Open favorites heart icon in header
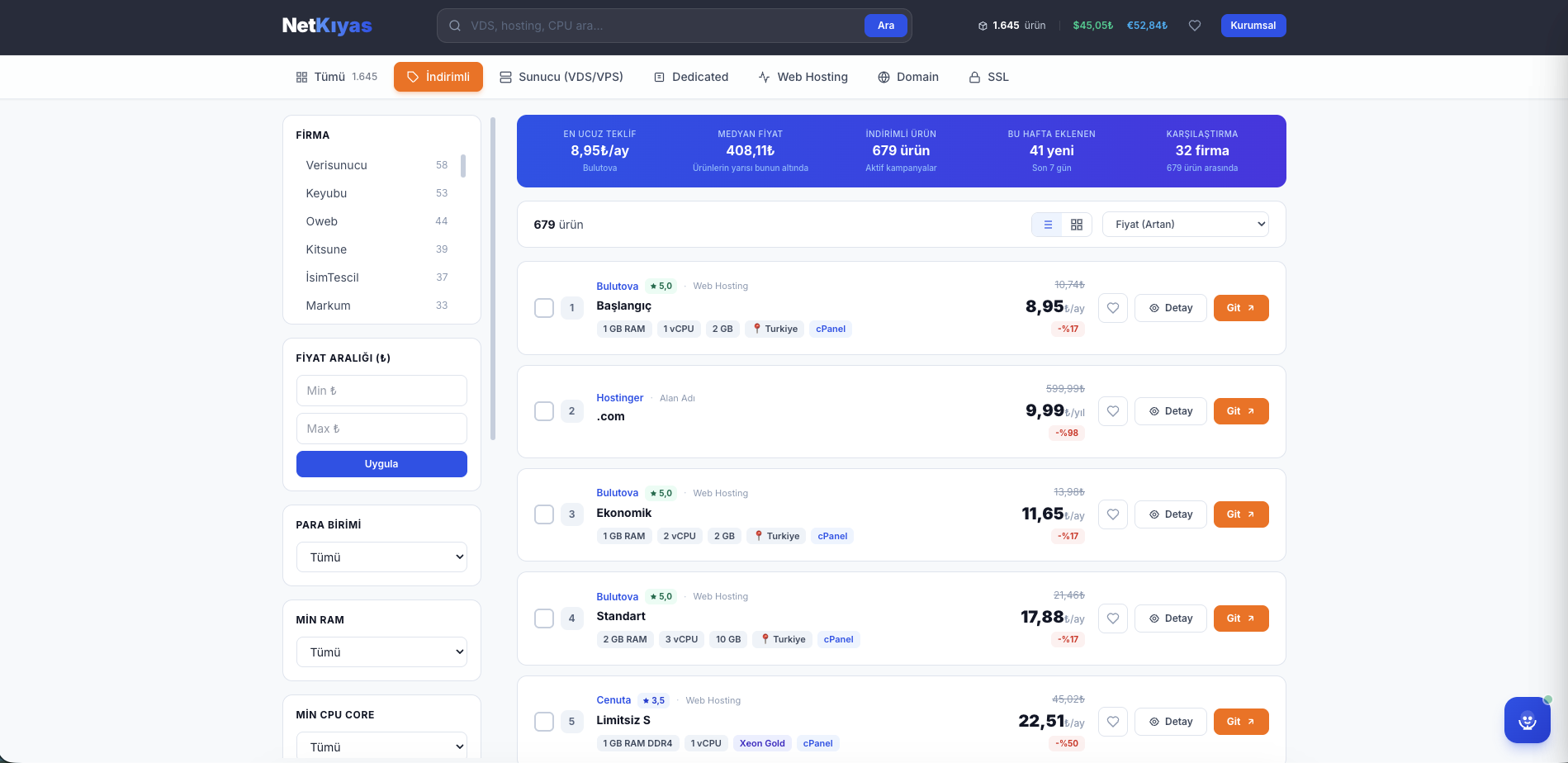Screen dimensions: 1568x763 [1195, 26]
